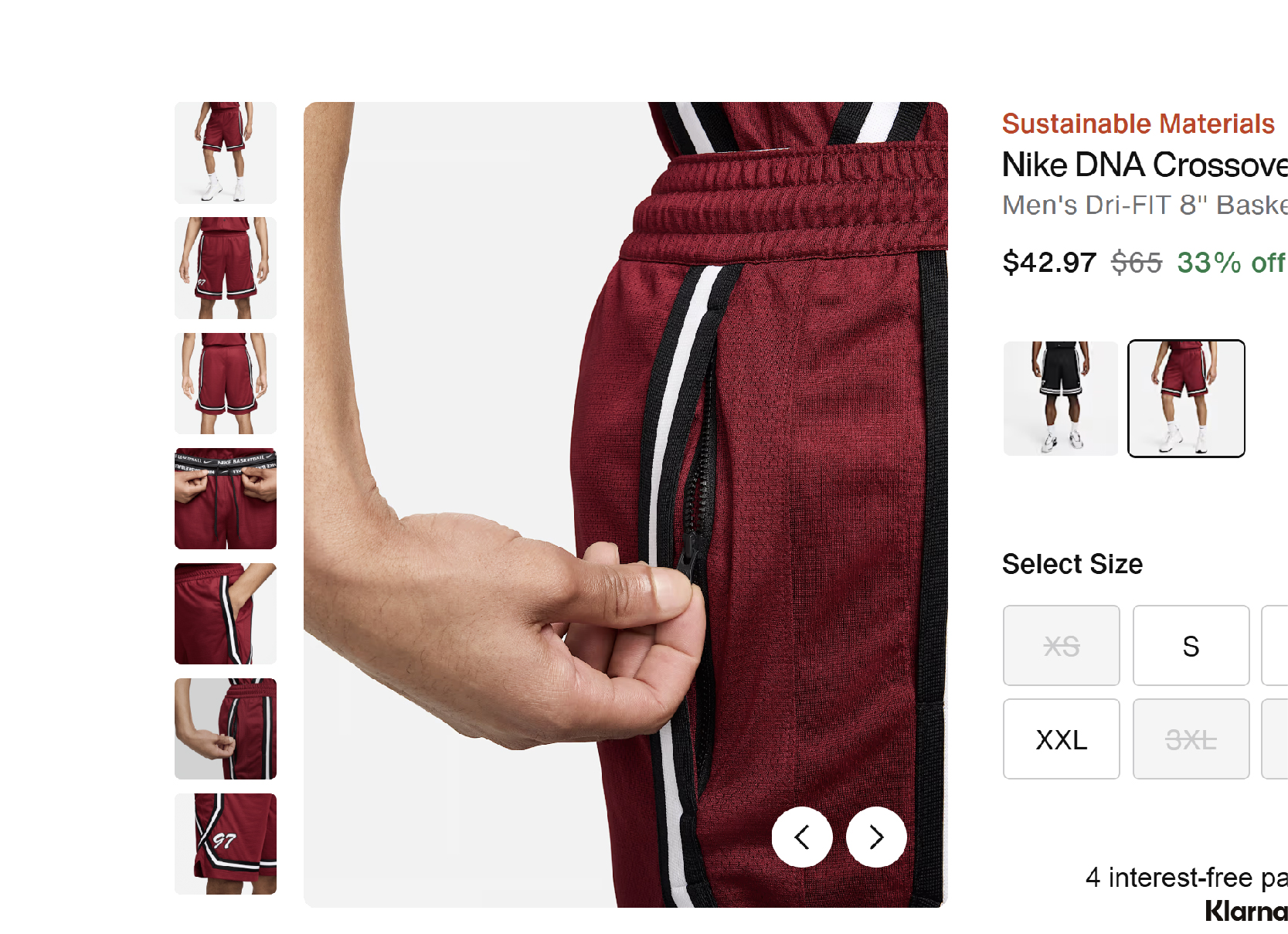
Task: Click the Sustainable Materials label
Action: pyautogui.click(x=1138, y=124)
